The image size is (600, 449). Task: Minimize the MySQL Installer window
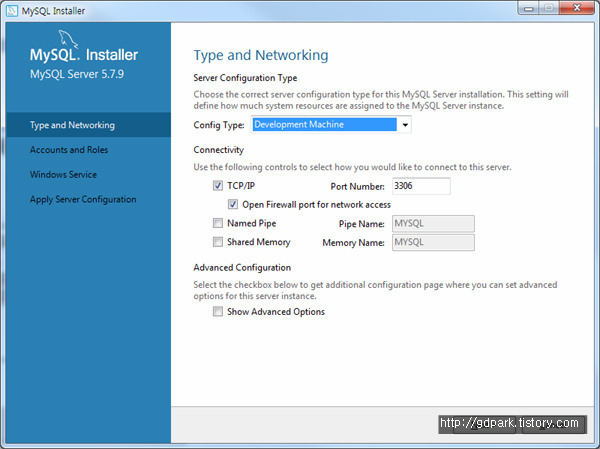pos(529,8)
